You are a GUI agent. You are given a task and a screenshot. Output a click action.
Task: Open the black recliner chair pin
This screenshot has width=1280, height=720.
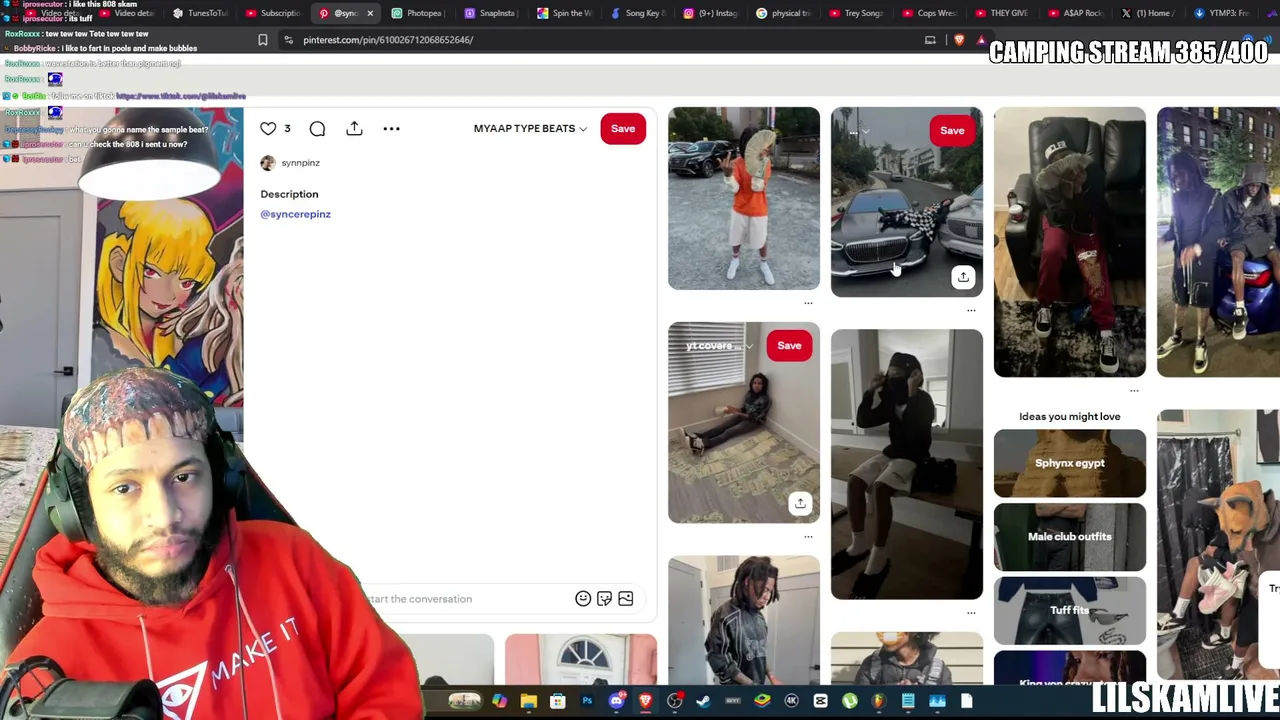pyautogui.click(x=1070, y=242)
